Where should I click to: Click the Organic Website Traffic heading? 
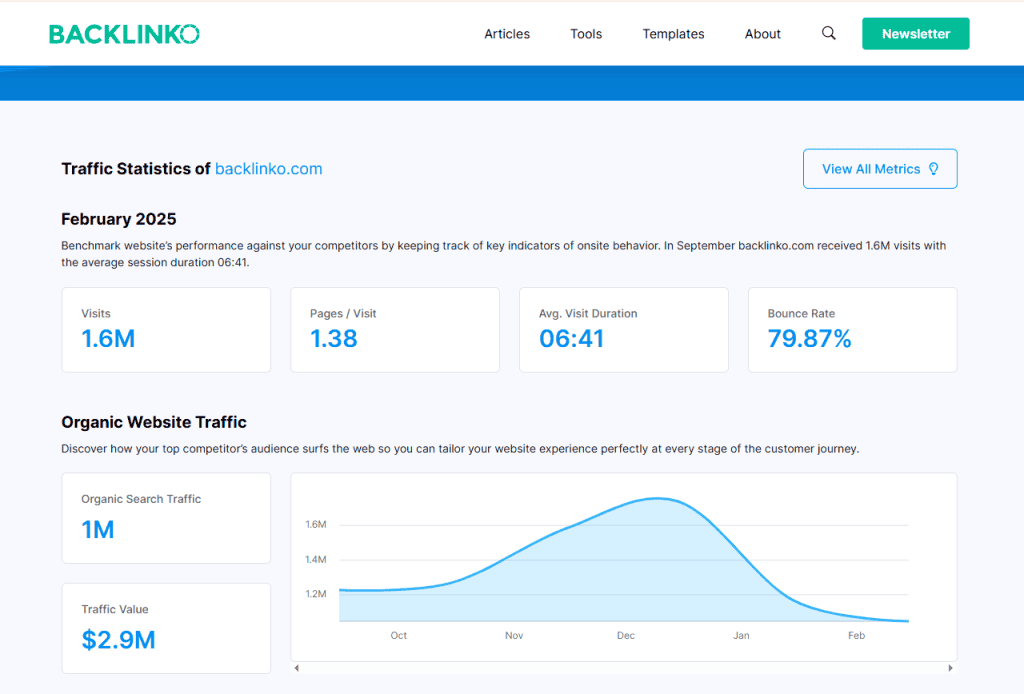click(x=154, y=422)
